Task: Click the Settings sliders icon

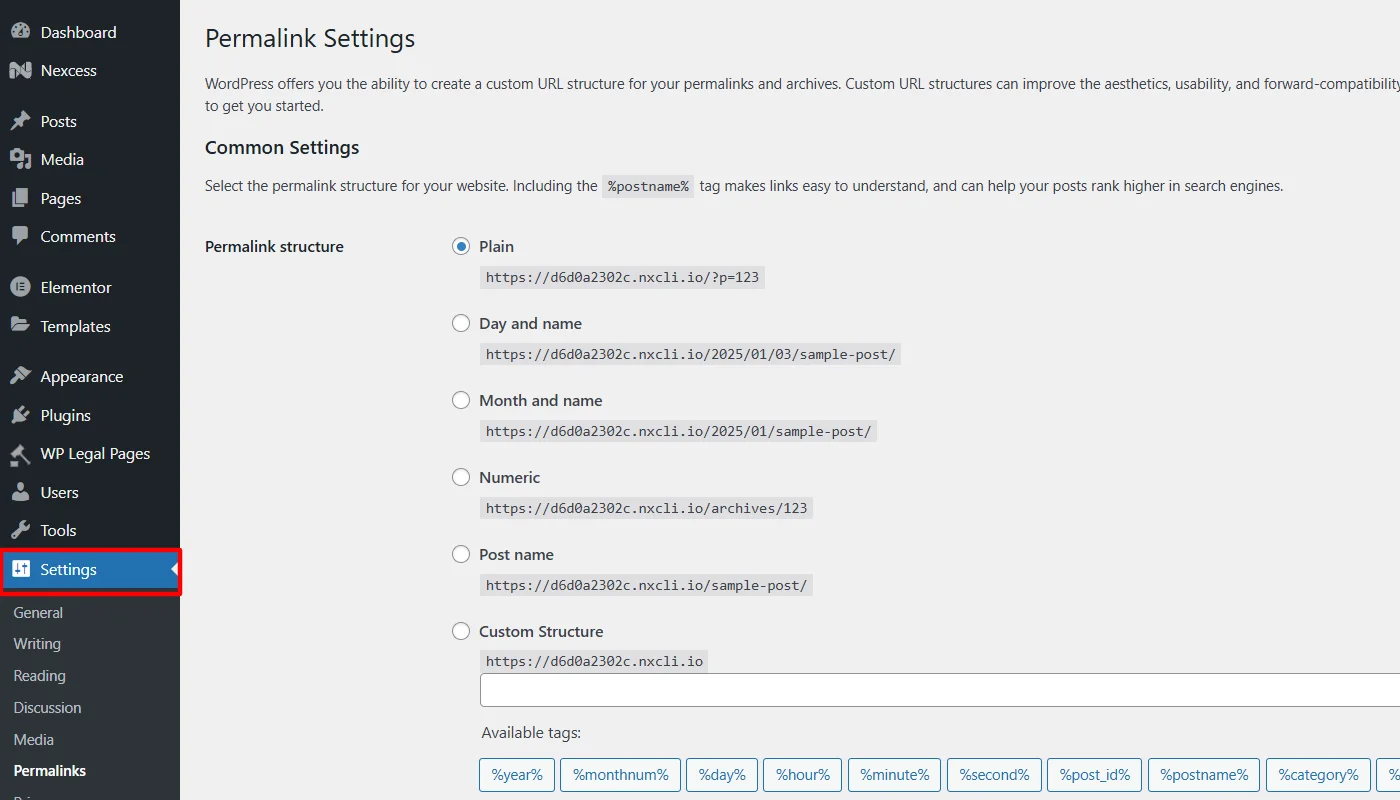Action: [x=21, y=569]
